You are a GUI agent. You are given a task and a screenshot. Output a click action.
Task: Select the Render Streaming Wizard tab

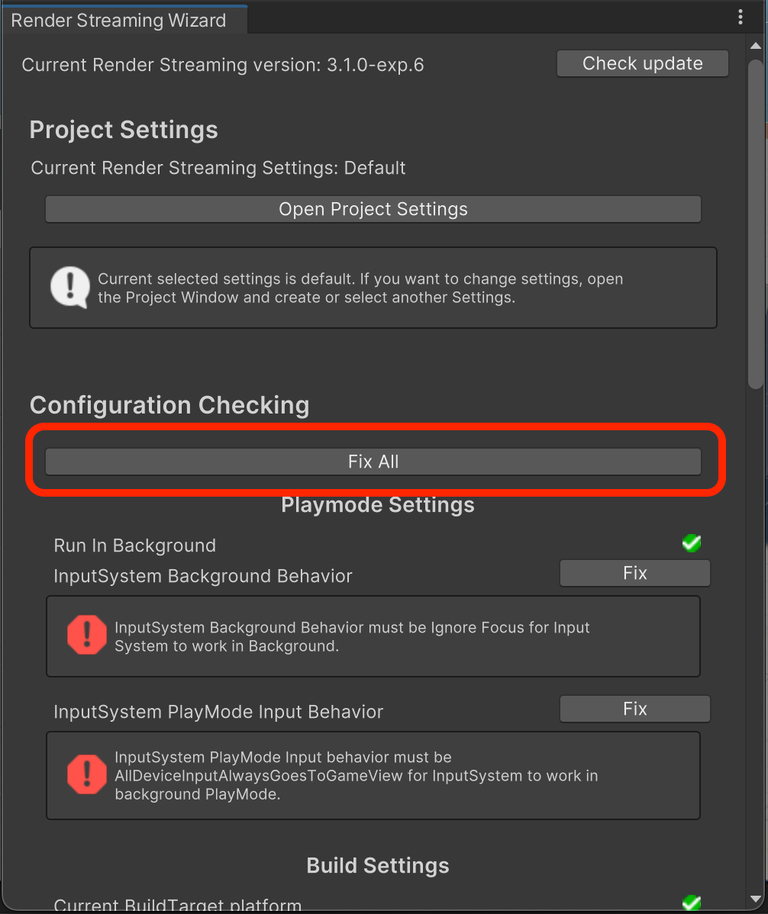coord(120,17)
